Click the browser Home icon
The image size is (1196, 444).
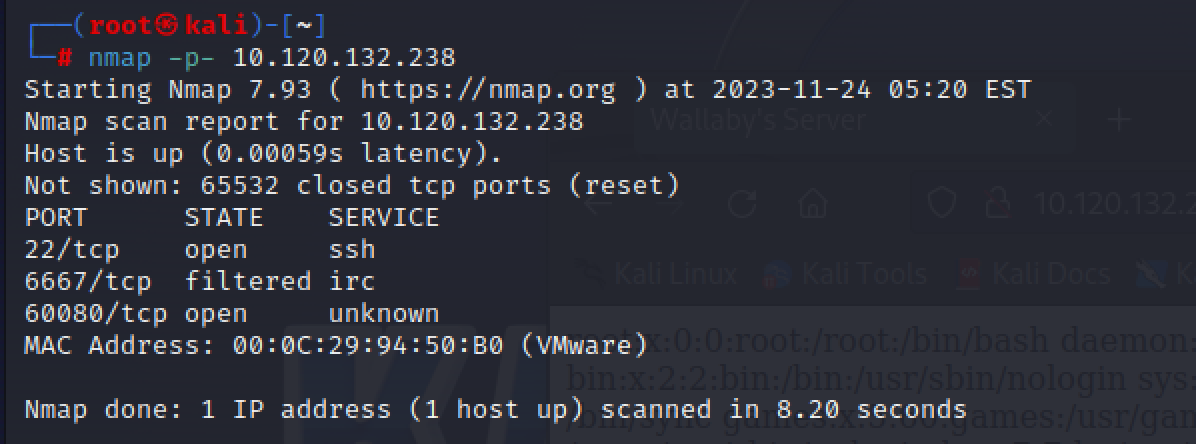[x=812, y=204]
